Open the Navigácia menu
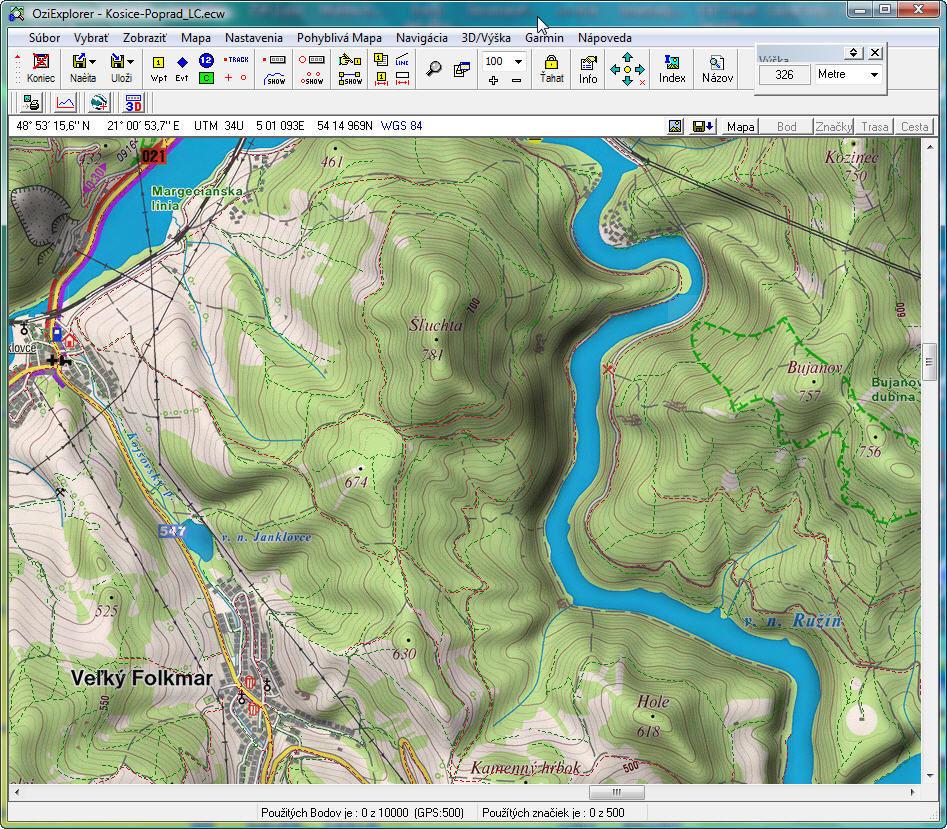 coord(421,38)
